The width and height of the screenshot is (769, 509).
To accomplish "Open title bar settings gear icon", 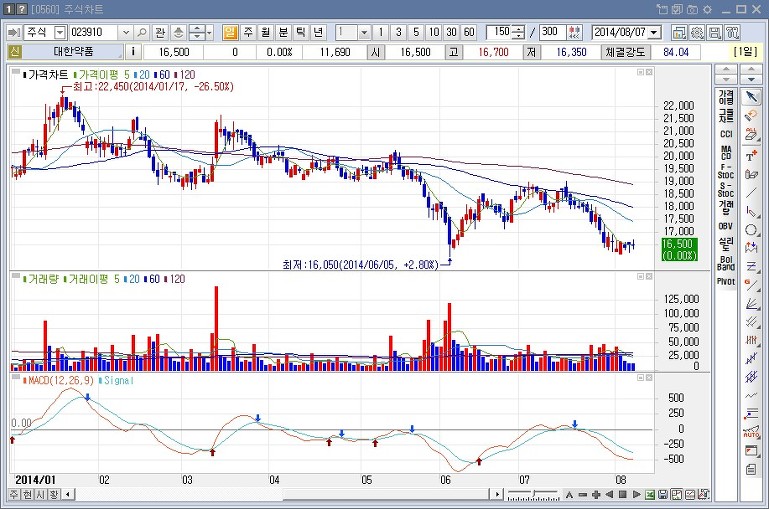I will [x=708, y=9].
